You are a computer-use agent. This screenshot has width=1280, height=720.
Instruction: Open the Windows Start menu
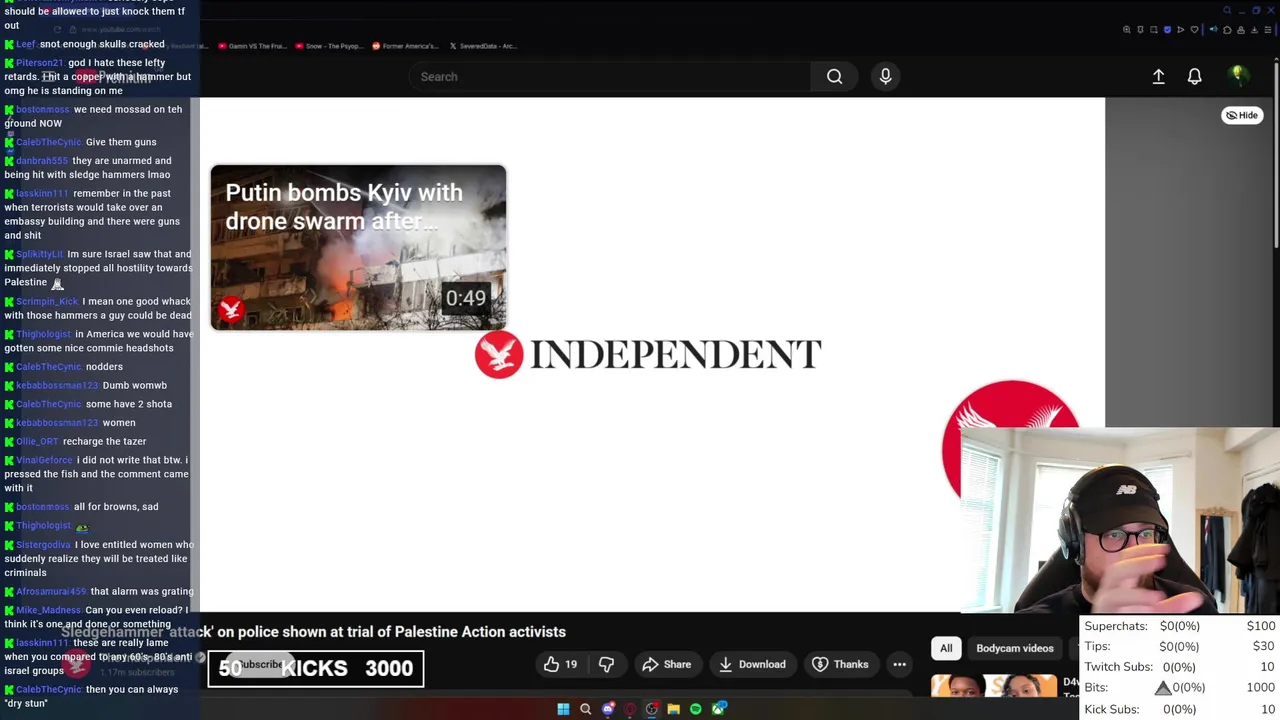563,709
